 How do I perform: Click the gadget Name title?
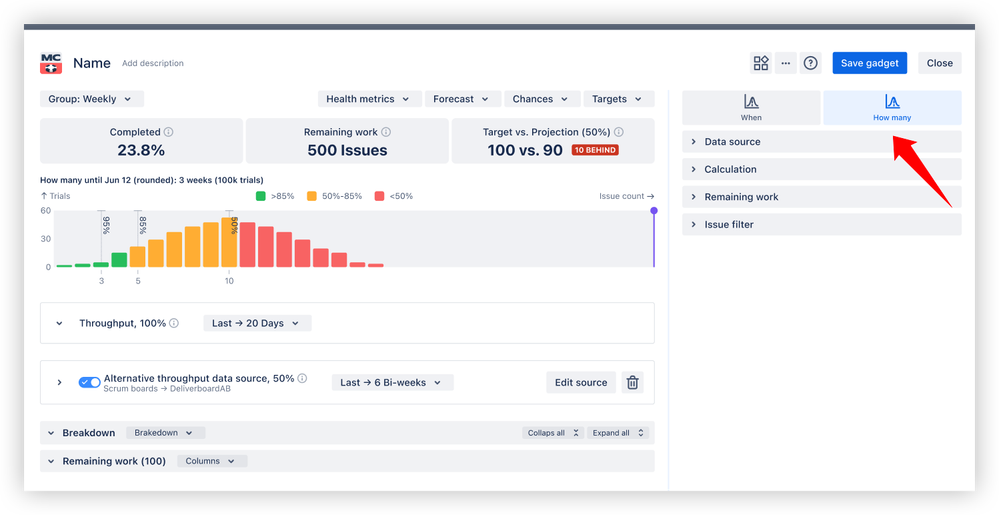(x=92, y=63)
